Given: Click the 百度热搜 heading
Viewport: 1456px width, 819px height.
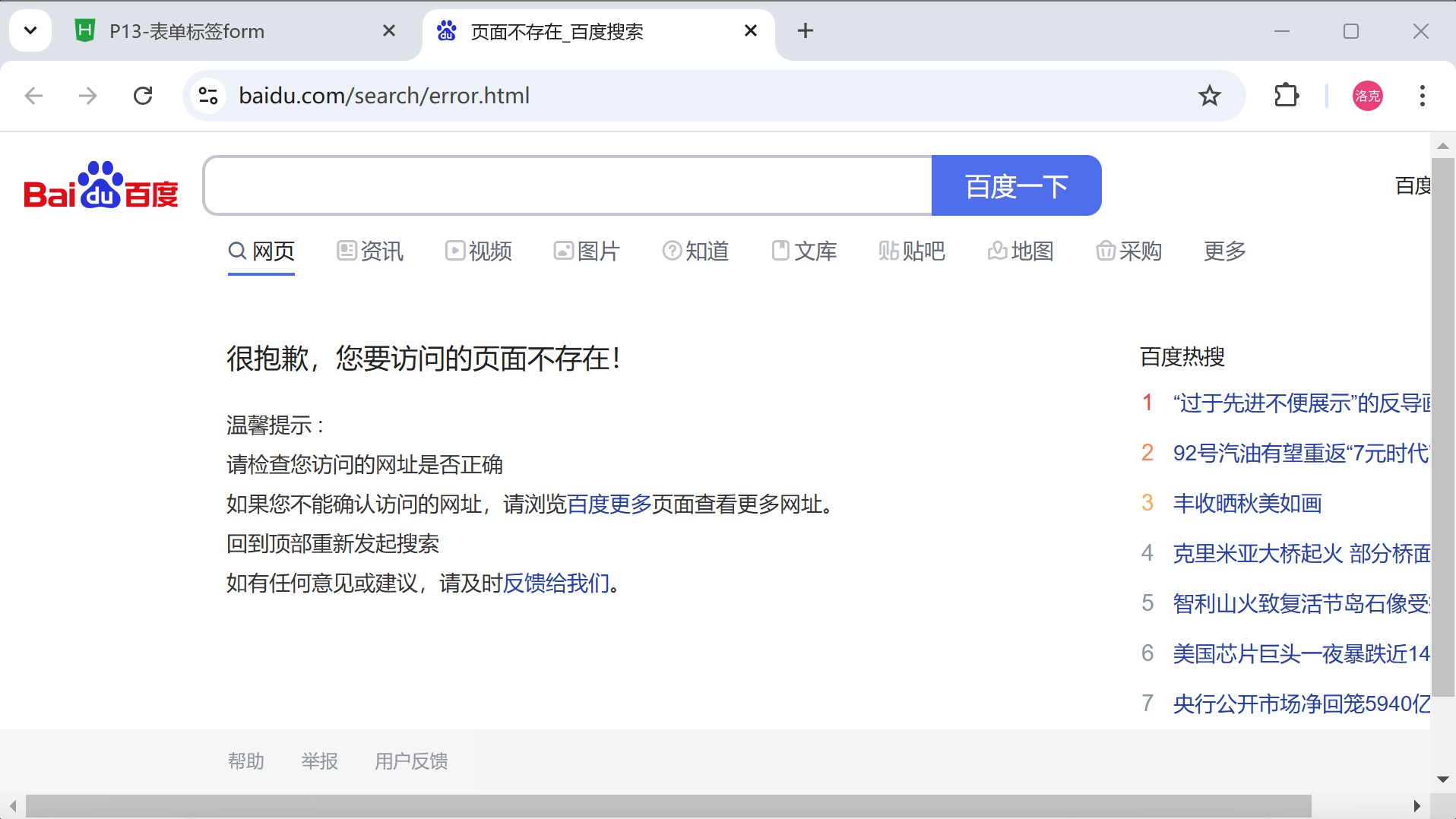Looking at the screenshot, I should coord(1182,357).
